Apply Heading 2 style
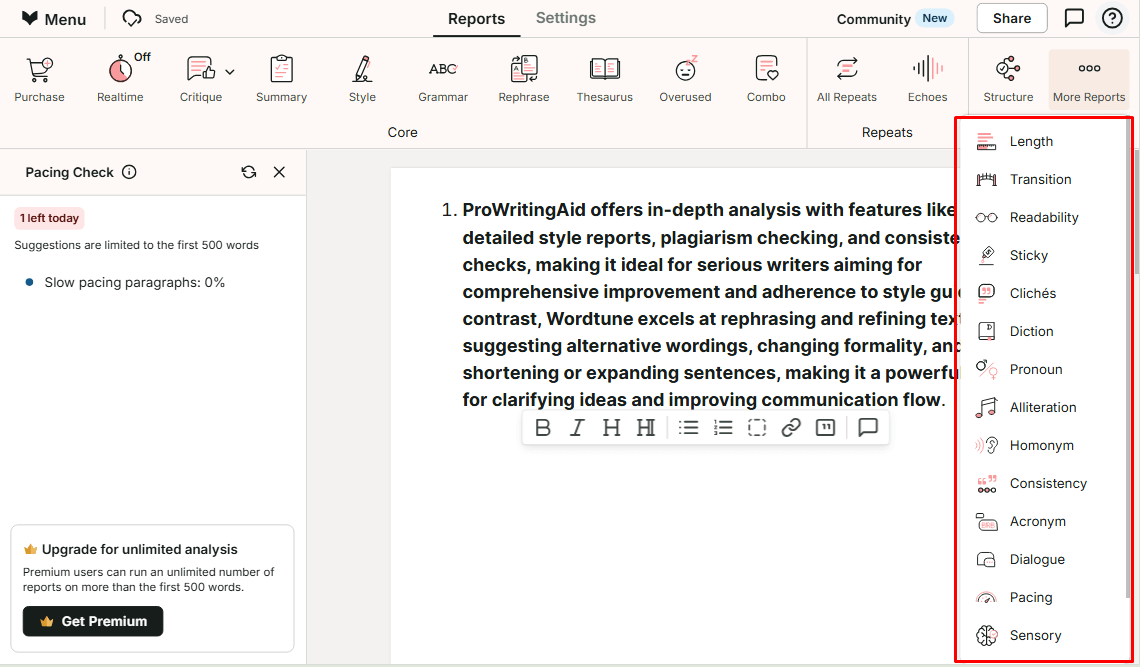Screen dimensions: 1140x667 pyautogui.click(x=646, y=428)
